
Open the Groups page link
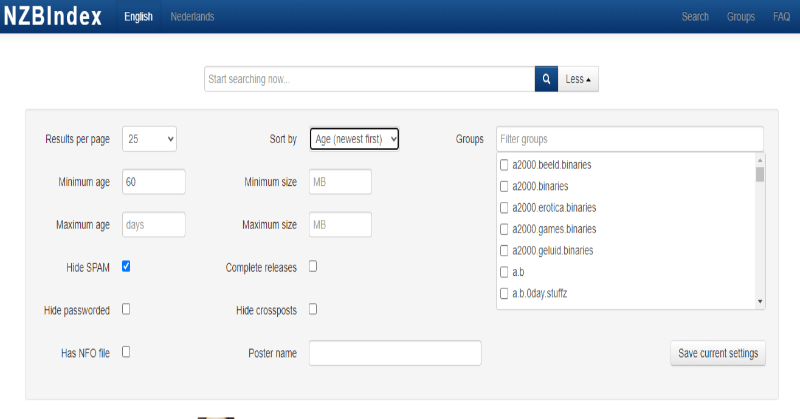[741, 17]
